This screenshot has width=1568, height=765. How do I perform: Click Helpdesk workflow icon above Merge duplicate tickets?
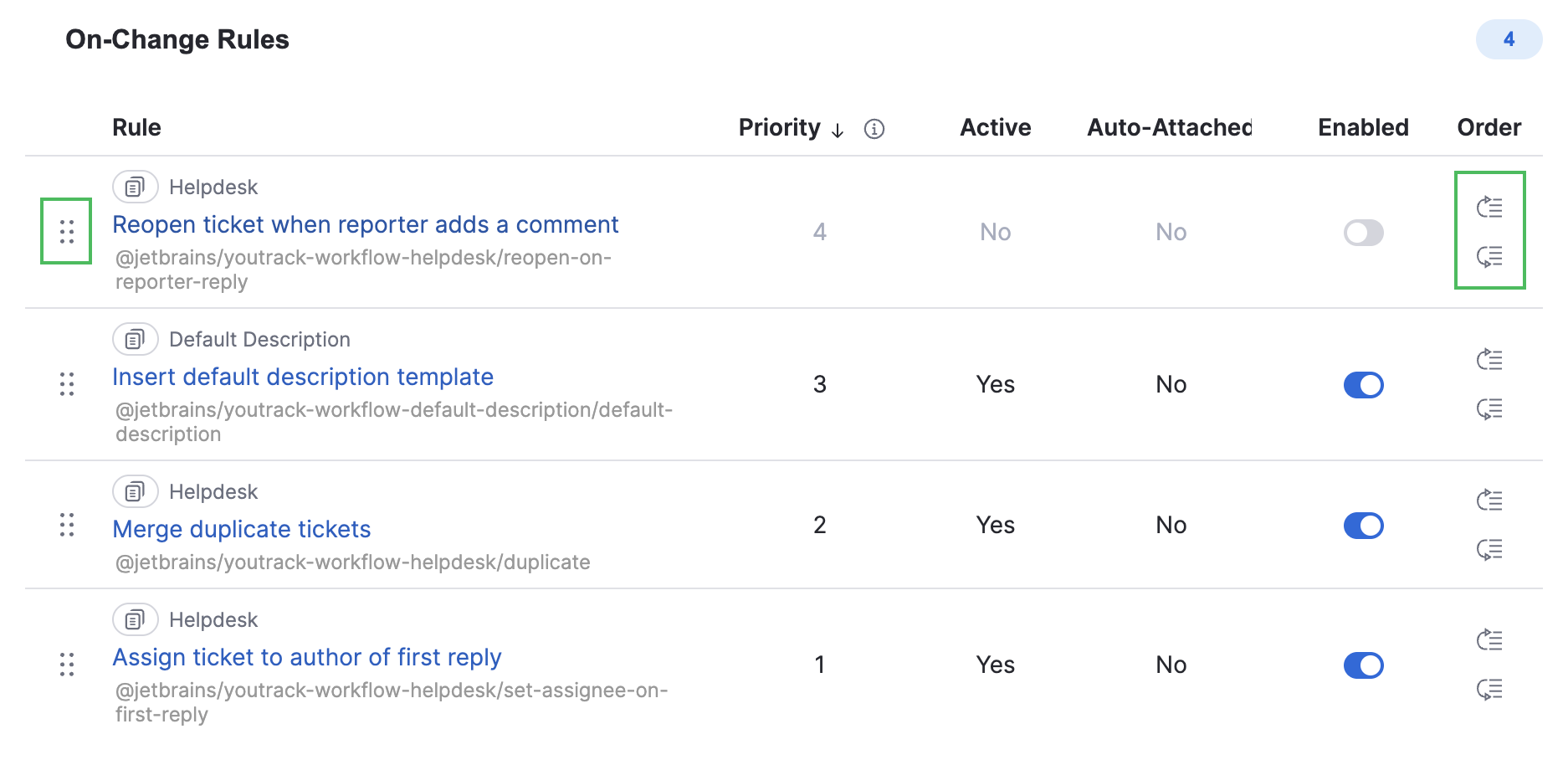tap(135, 492)
